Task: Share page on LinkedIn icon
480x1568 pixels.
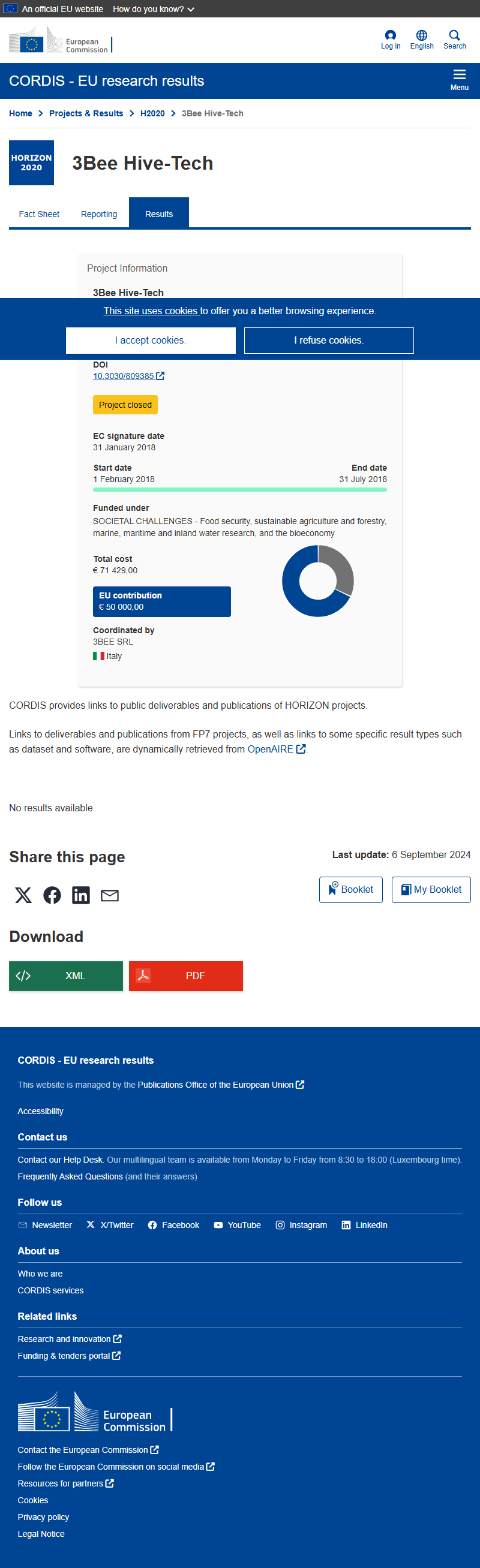Action: pos(81,895)
